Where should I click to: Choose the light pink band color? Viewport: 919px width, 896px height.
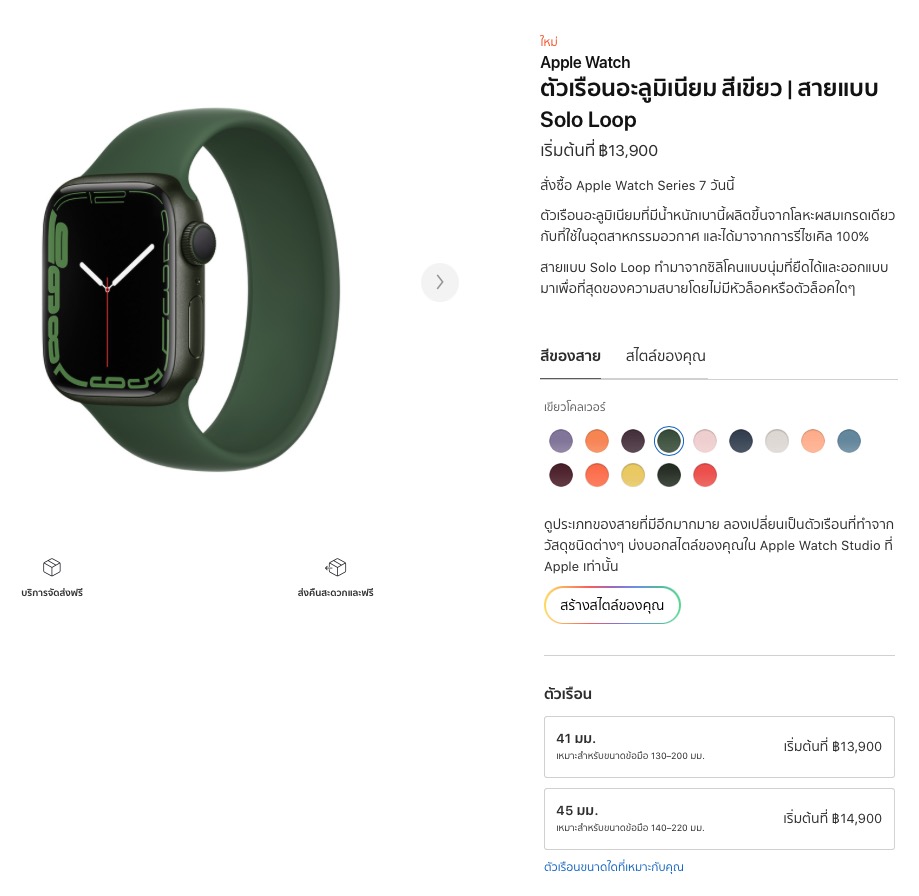click(x=705, y=441)
